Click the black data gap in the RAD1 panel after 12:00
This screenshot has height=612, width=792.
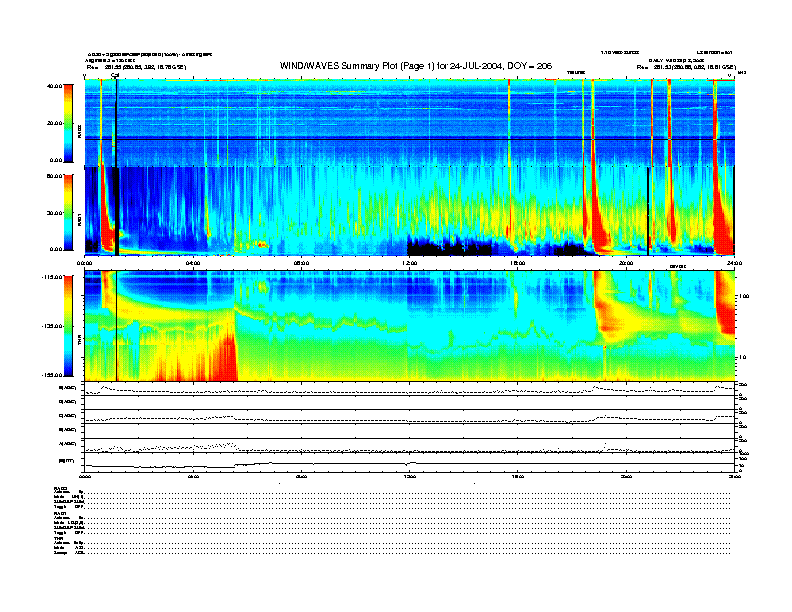click(x=450, y=245)
